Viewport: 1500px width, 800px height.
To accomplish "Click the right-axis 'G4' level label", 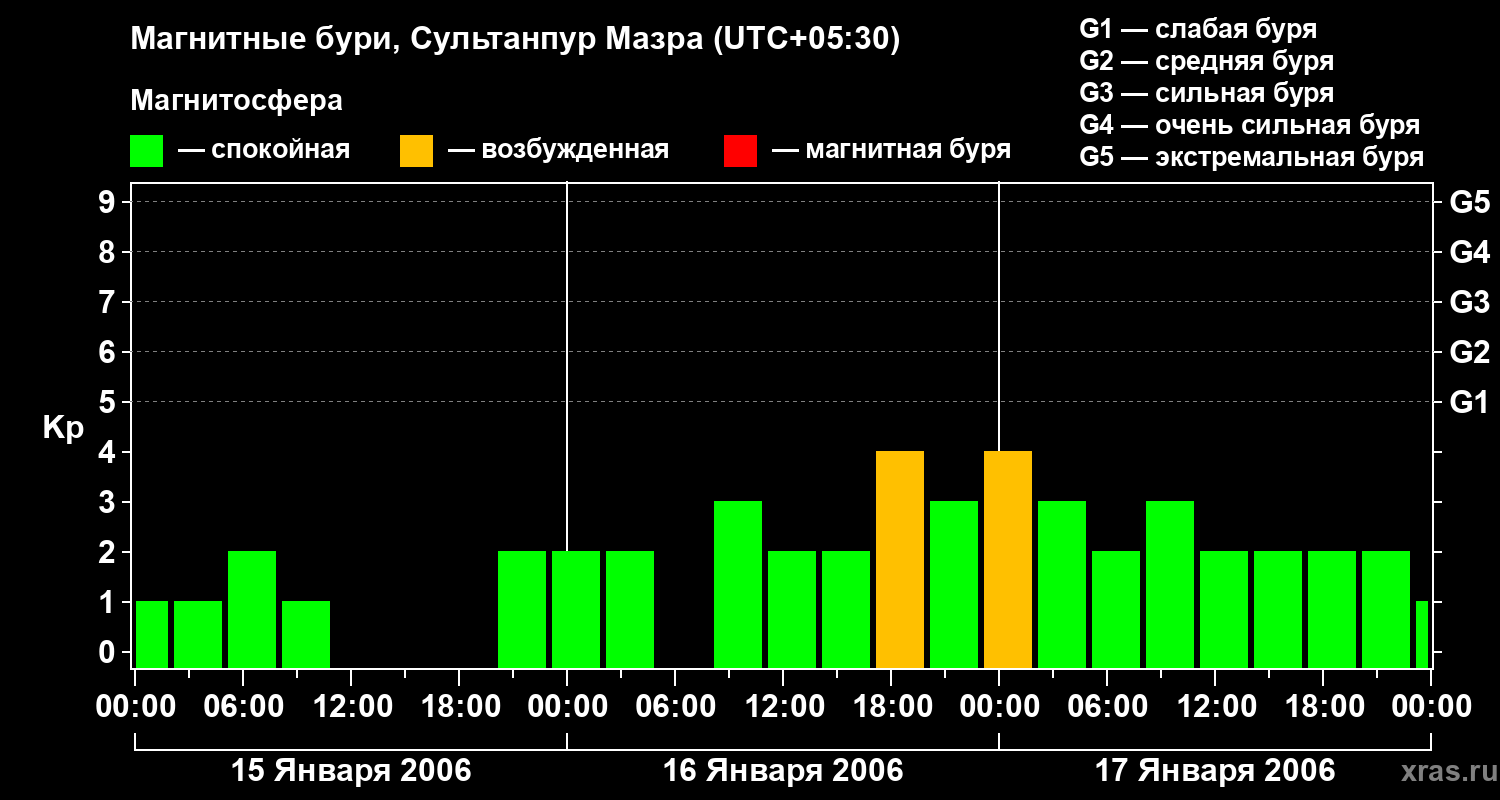I will (1470, 253).
